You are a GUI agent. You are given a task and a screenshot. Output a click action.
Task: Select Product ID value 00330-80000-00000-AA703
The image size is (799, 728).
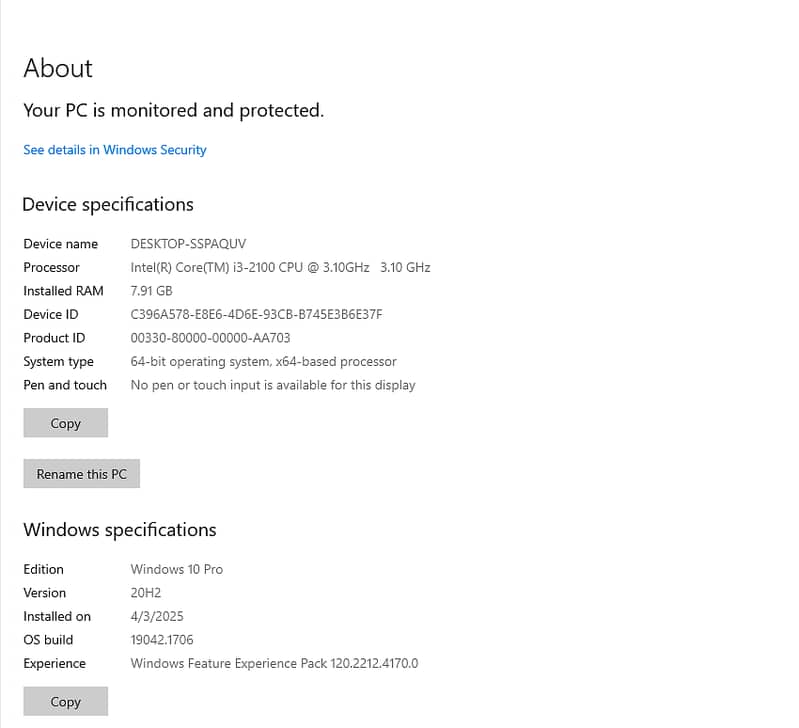pos(210,338)
